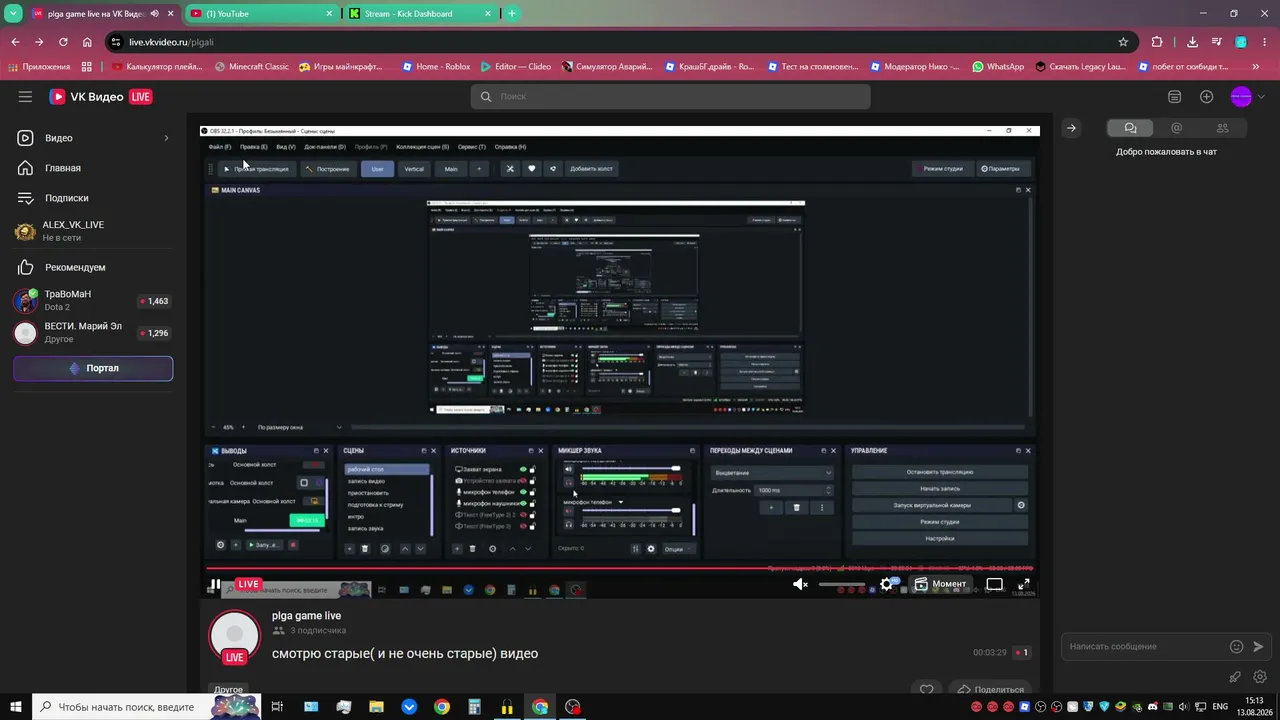Open the browser downloads panel
This screenshot has width=1280, height=720.
(1193, 42)
